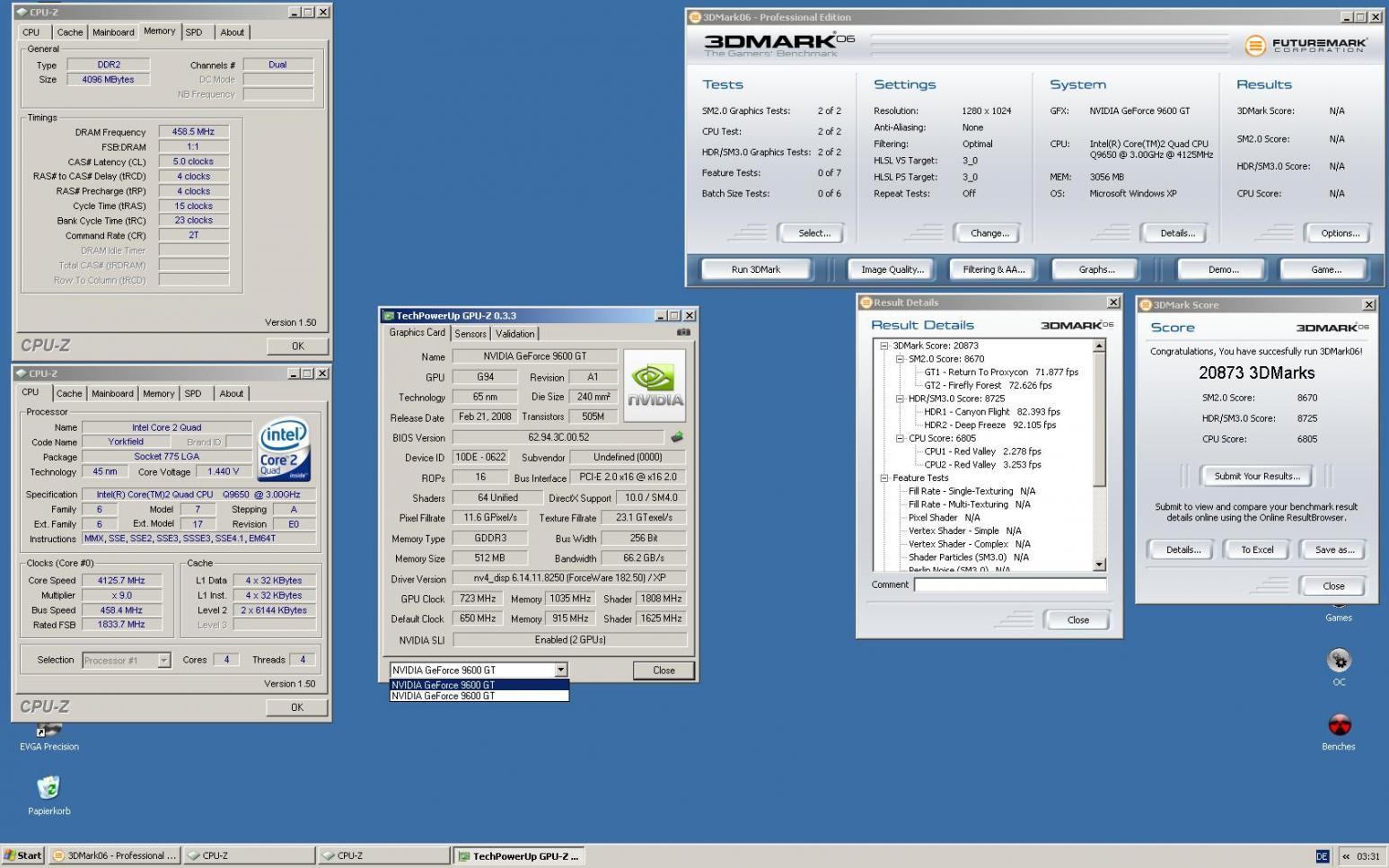Click Result Details scrollbar down arrow
This screenshot has width=1389, height=868.
[1099, 565]
